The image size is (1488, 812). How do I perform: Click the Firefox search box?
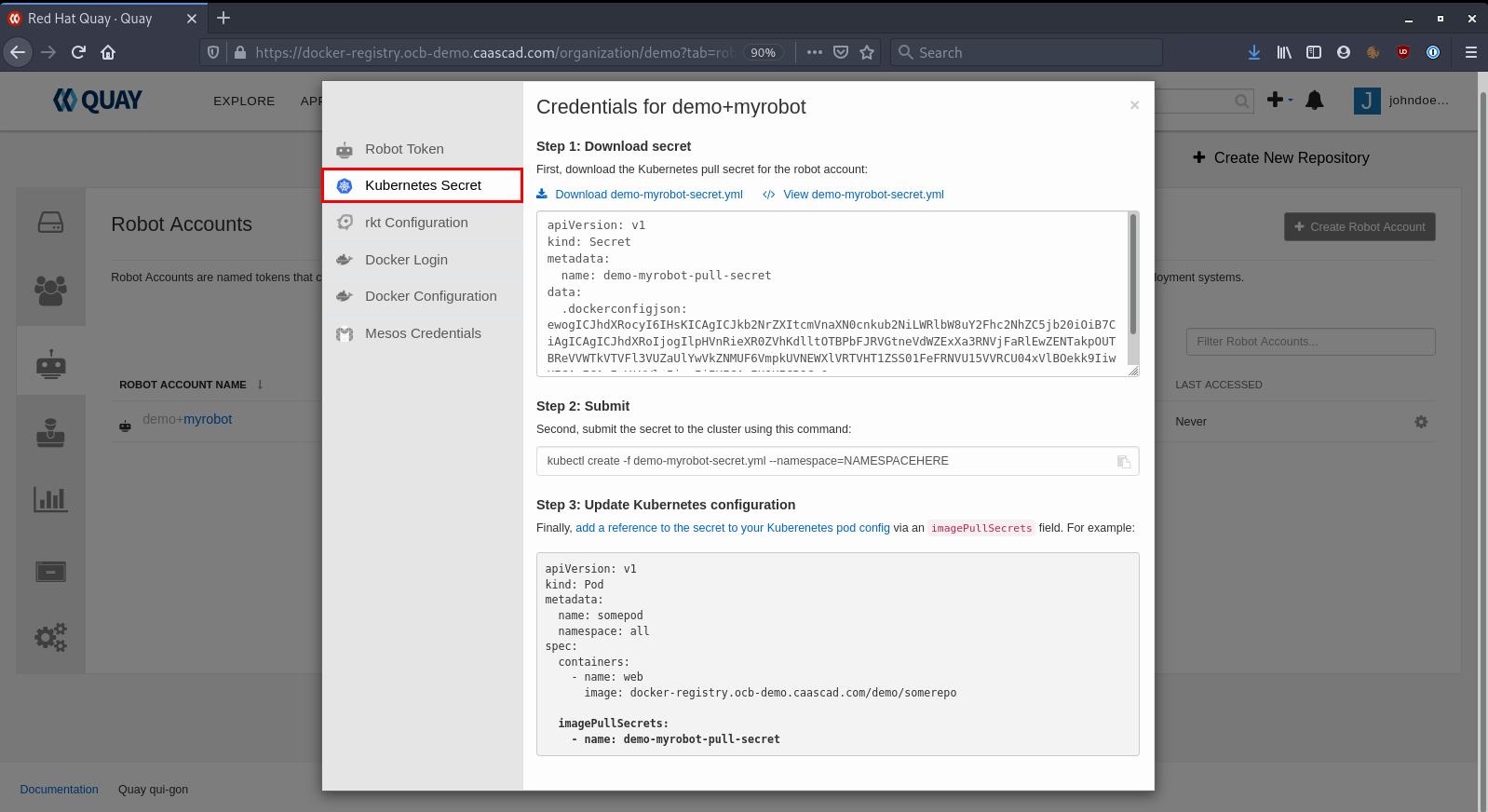tap(1026, 52)
